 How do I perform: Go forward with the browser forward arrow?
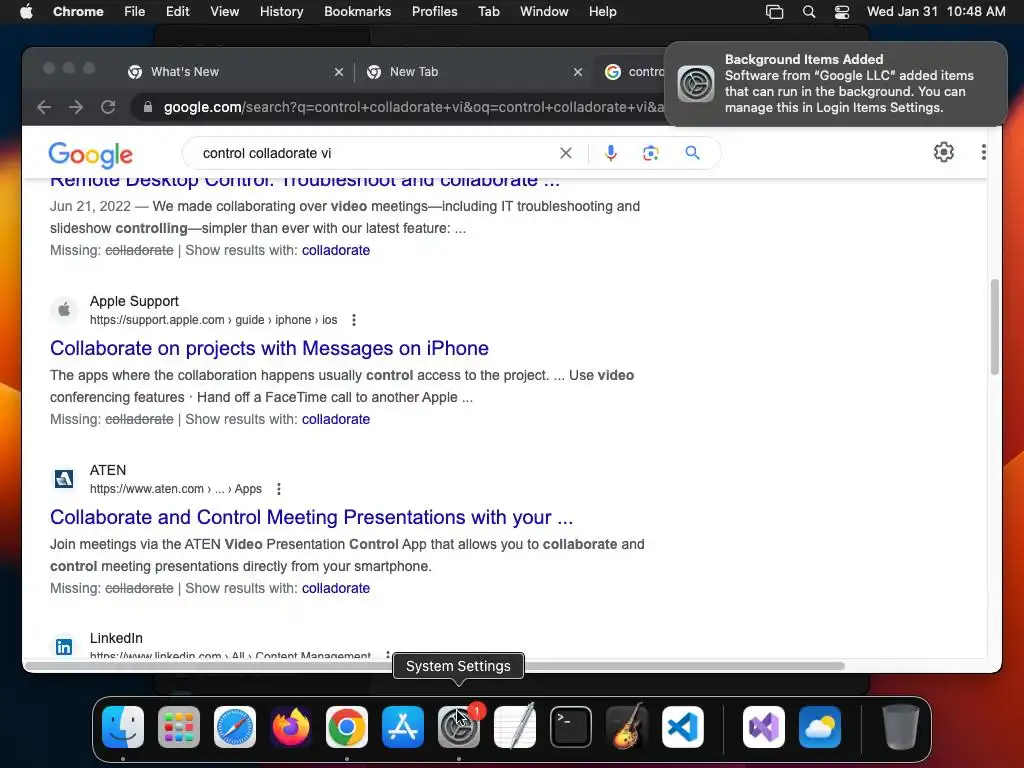[x=76, y=107]
